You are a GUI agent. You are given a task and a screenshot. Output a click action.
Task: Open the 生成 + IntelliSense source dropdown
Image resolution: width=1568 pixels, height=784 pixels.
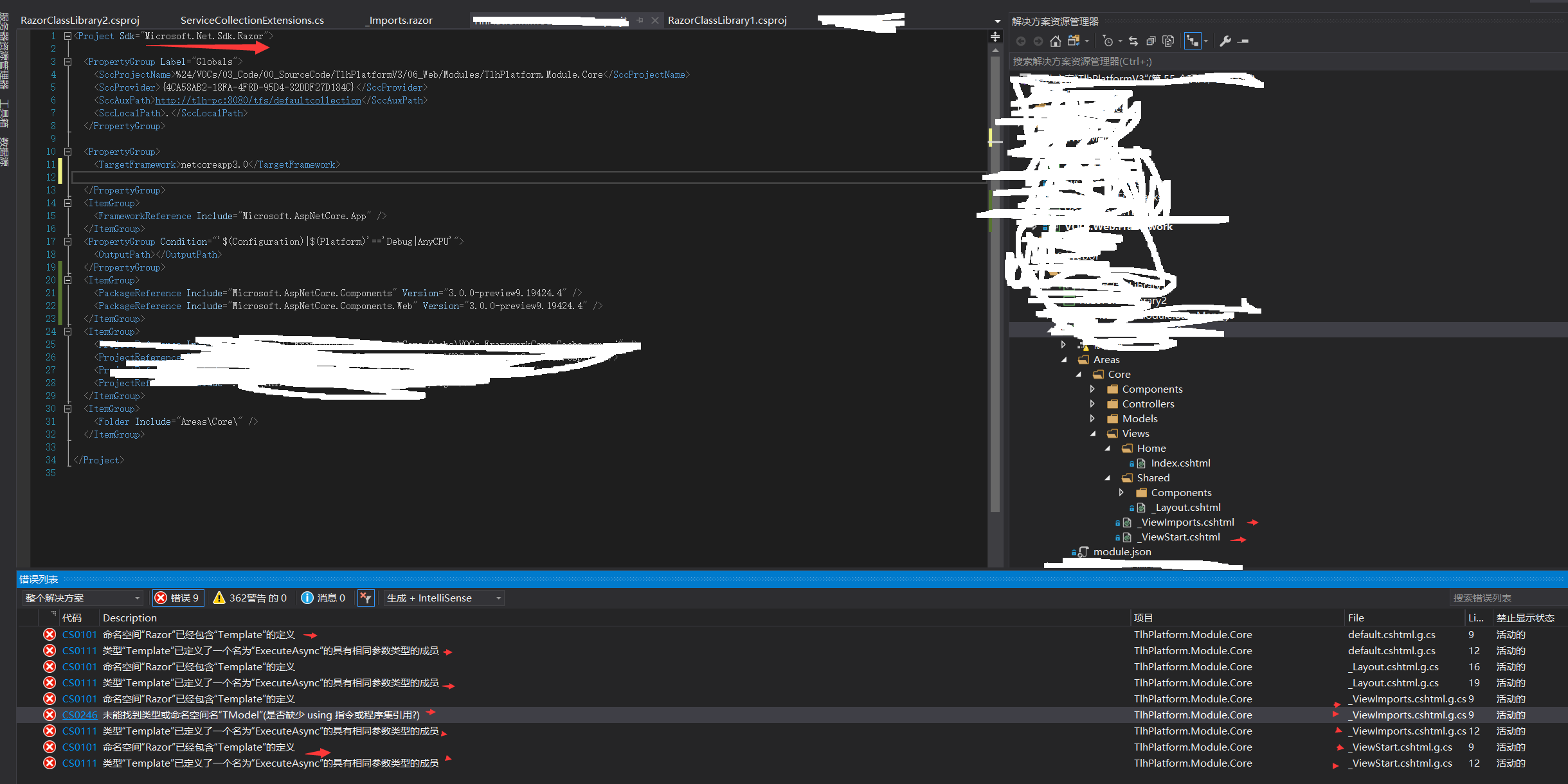pos(444,598)
